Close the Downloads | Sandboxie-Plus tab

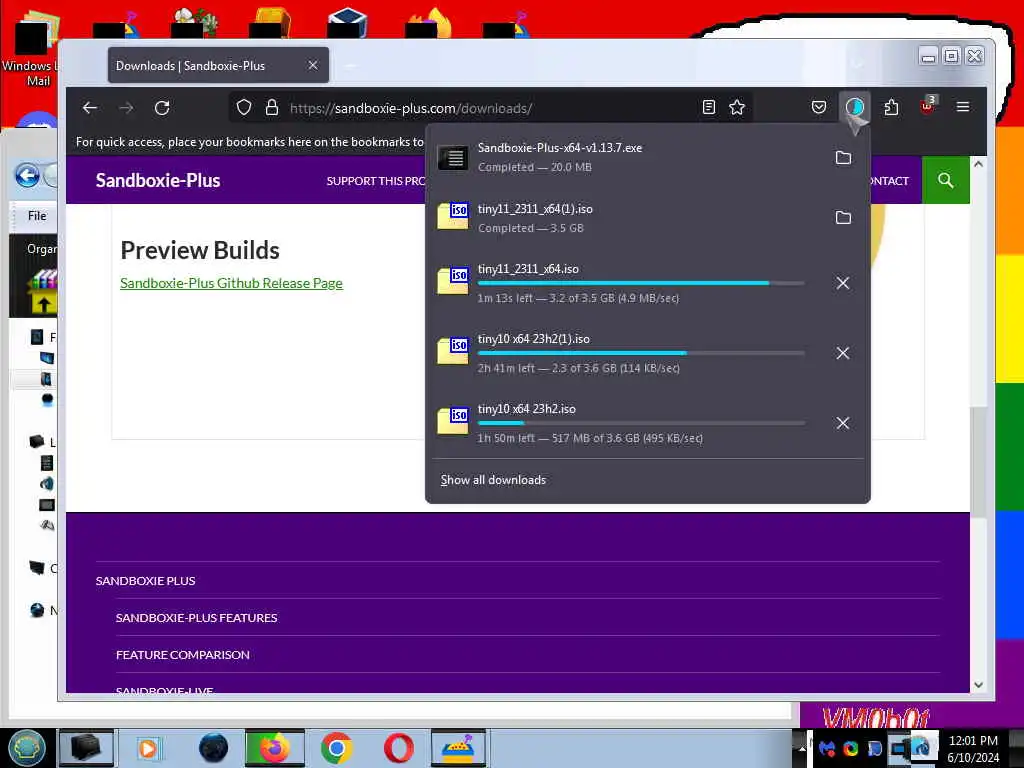coord(313,65)
